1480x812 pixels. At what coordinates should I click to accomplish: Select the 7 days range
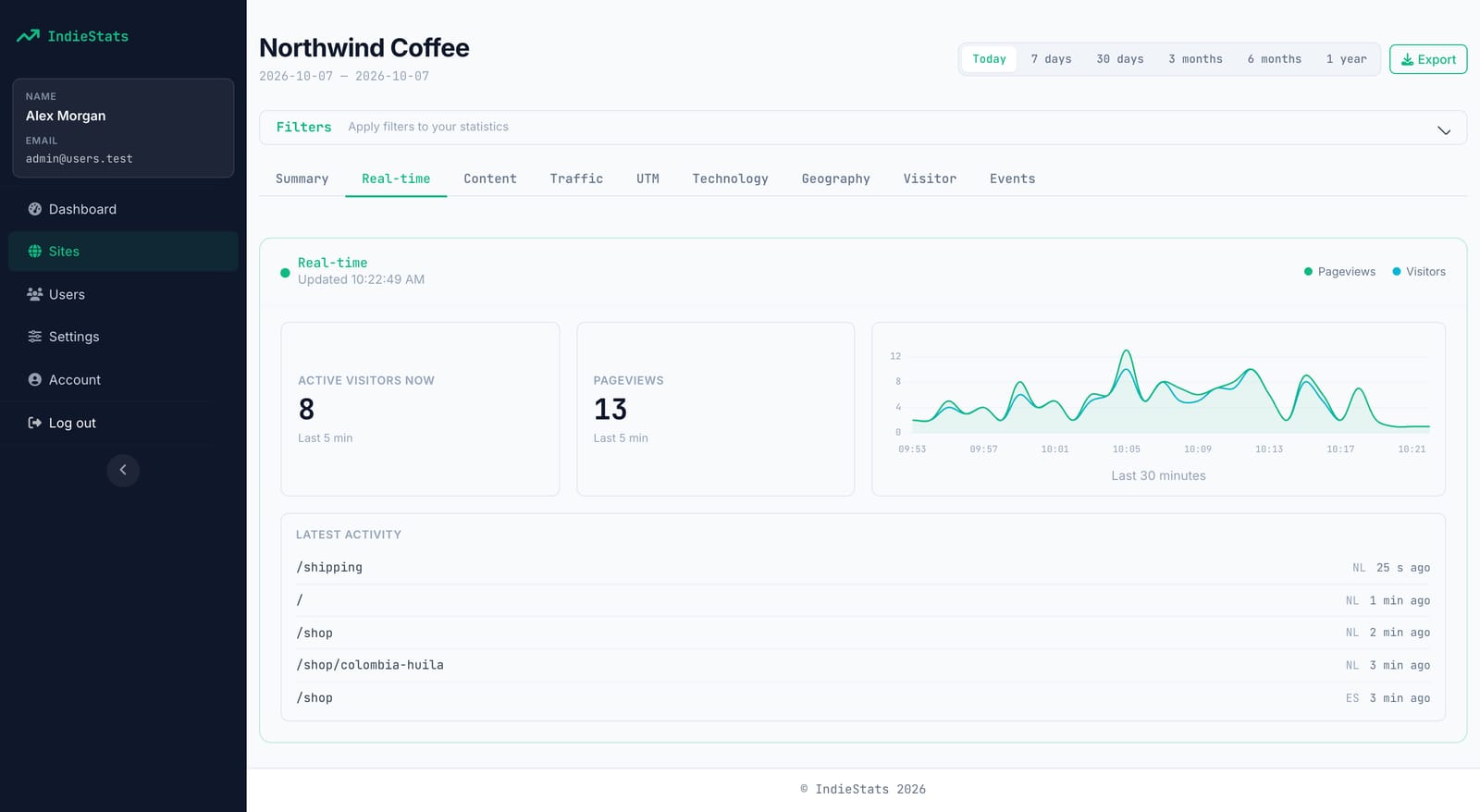[1051, 59]
